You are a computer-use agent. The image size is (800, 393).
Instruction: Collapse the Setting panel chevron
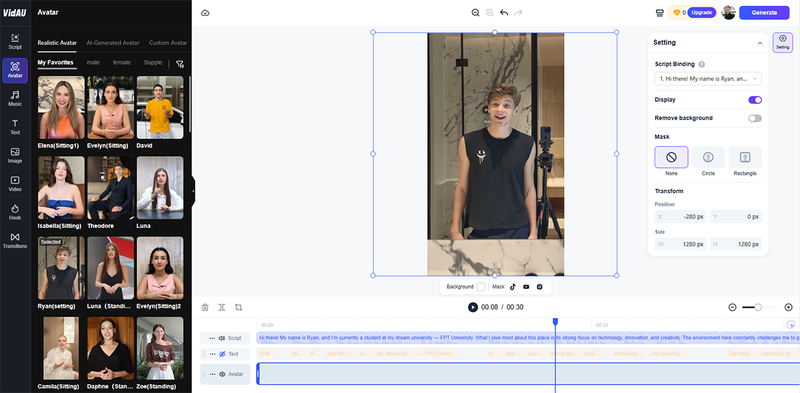760,43
